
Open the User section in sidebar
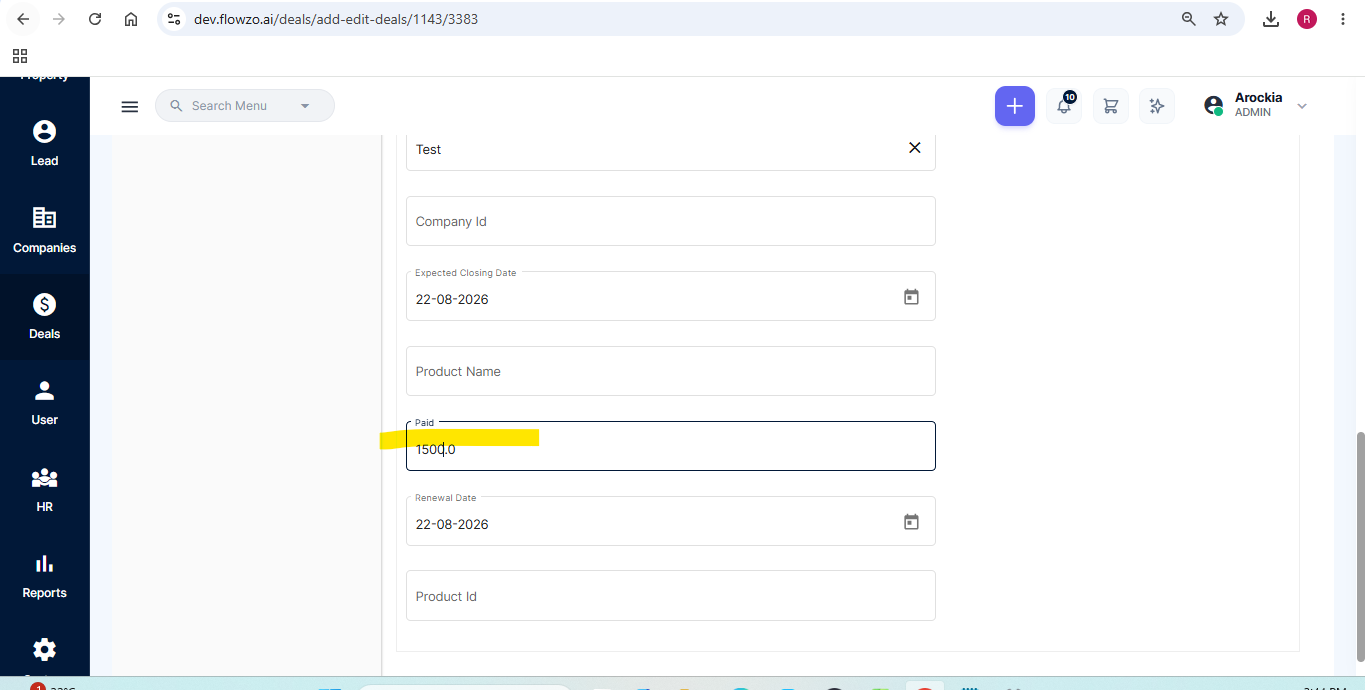44,403
